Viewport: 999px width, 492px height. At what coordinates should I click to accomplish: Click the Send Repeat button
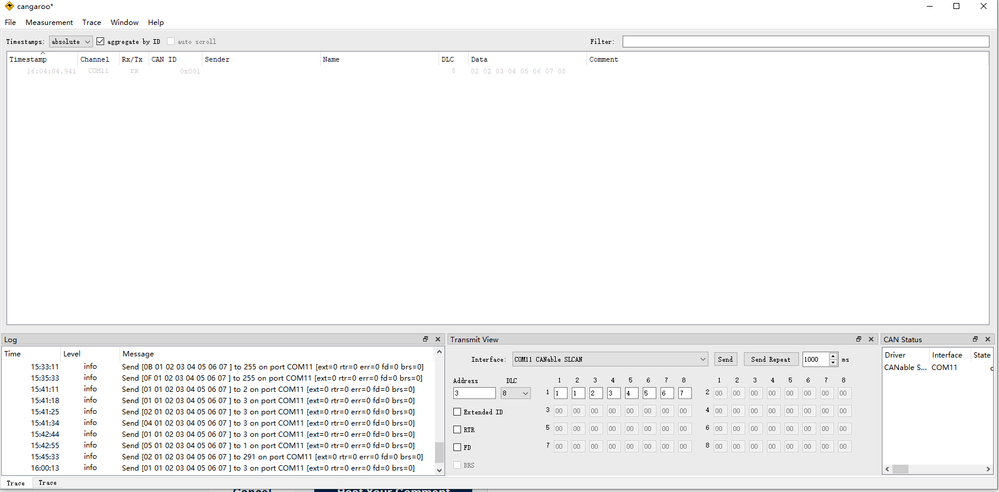(x=771, y=359)
